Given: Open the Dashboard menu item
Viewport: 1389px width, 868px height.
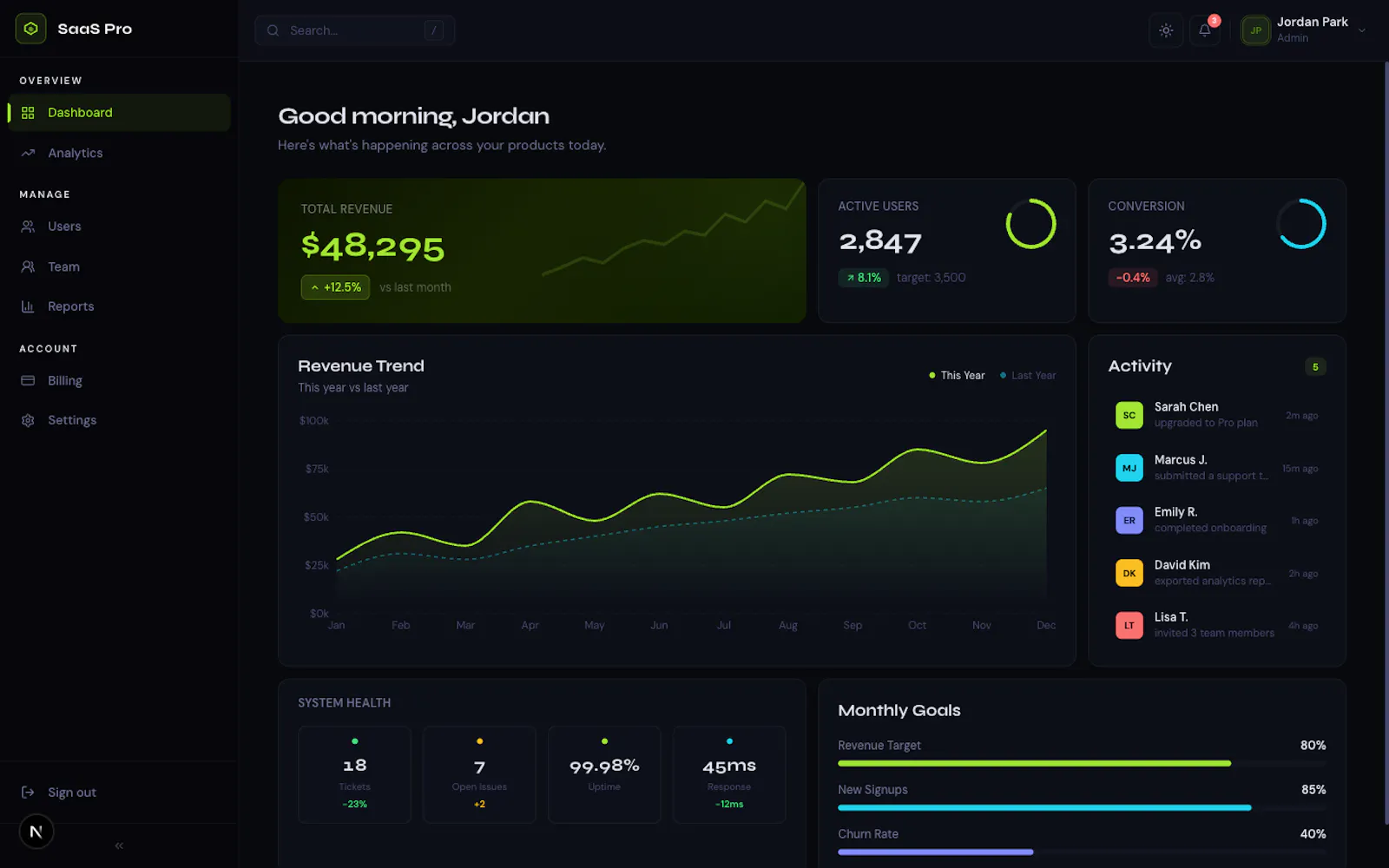Looking at the screenshot, I should click(x=119, y=113).
